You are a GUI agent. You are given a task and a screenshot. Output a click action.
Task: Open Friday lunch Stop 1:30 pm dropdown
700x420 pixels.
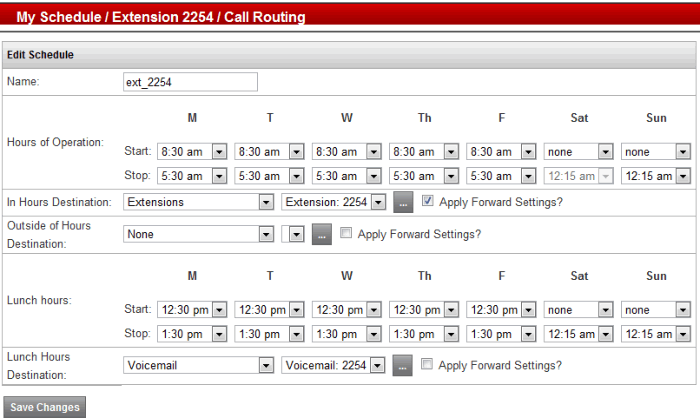pyautogui.click(x=501, y=334)
